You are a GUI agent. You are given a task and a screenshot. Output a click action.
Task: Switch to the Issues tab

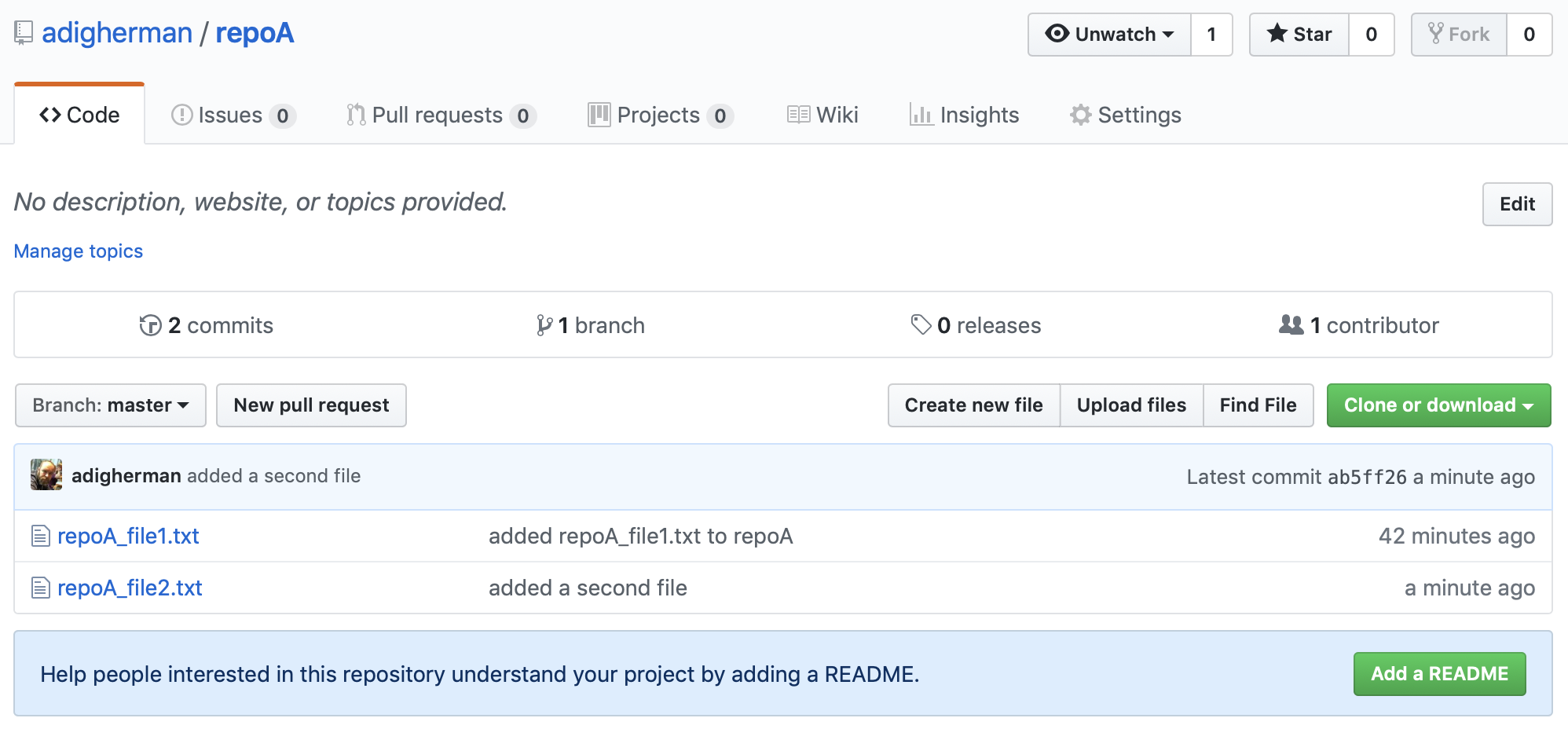[x=233, y=115]
